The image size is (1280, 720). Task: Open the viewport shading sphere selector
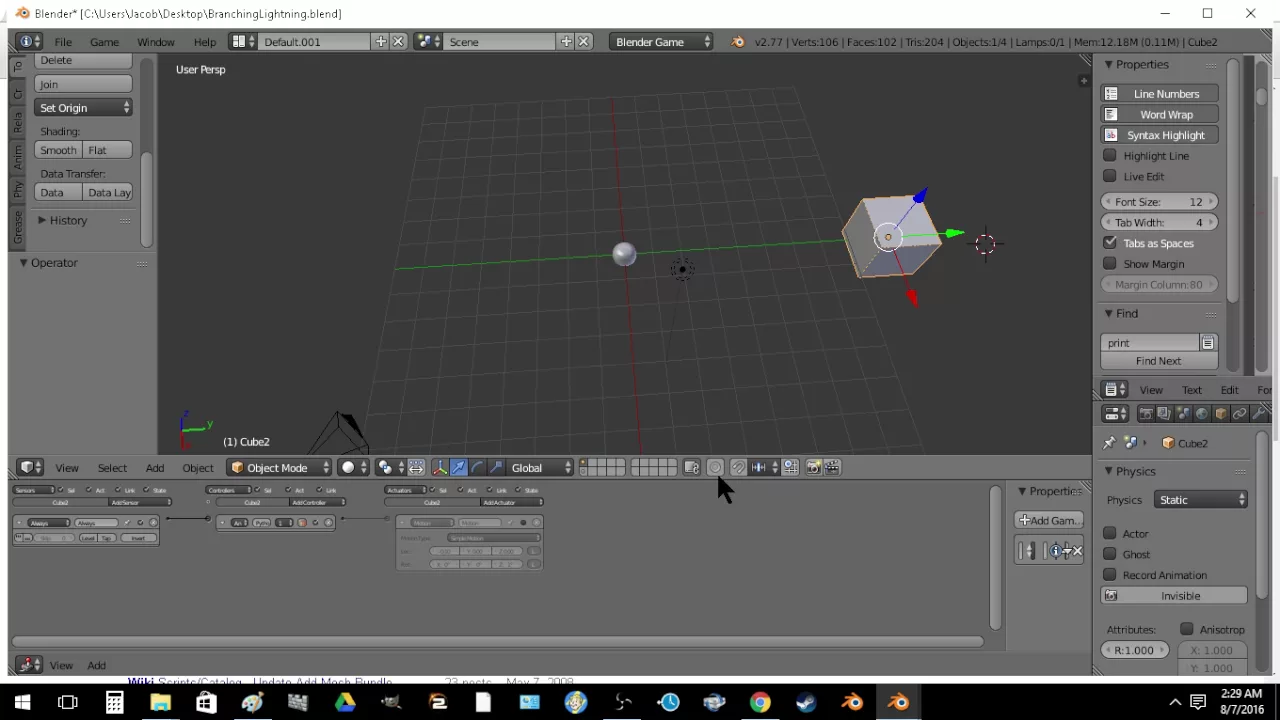tap(353, 468)
